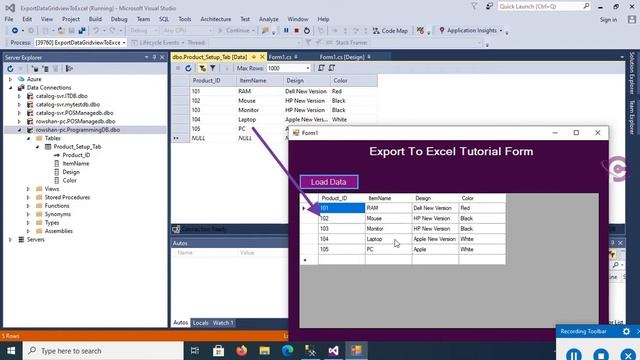Open the File menu
The width and height of the screenshot is (640, 360).
point(9,19)
